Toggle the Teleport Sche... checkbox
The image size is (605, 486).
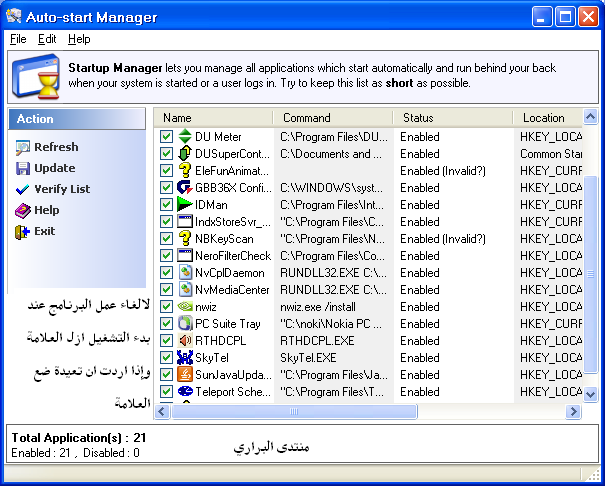point(166,391)
